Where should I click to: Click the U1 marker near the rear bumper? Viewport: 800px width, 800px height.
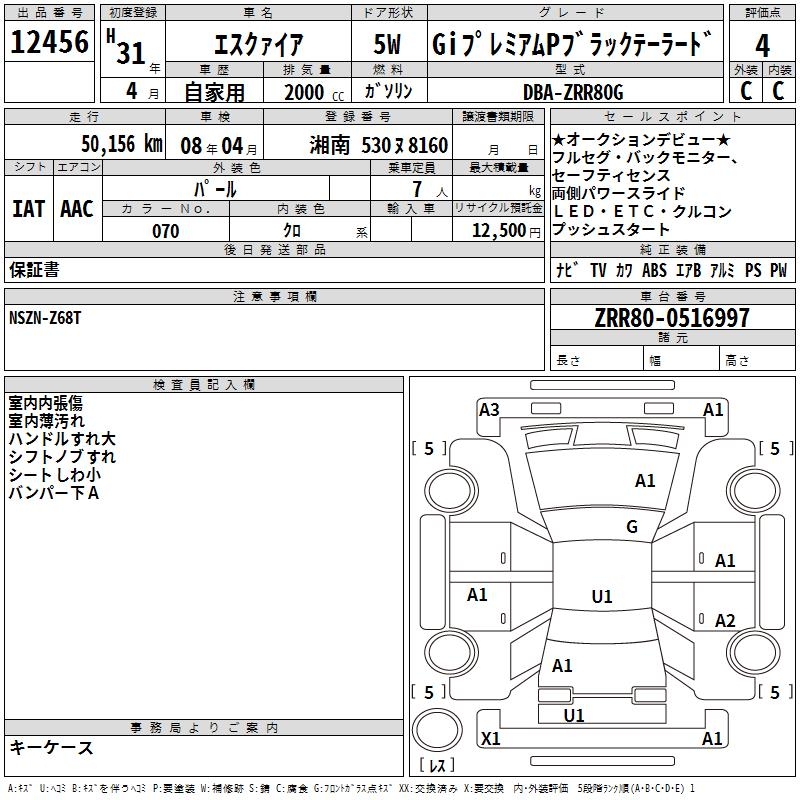(574, 715)
